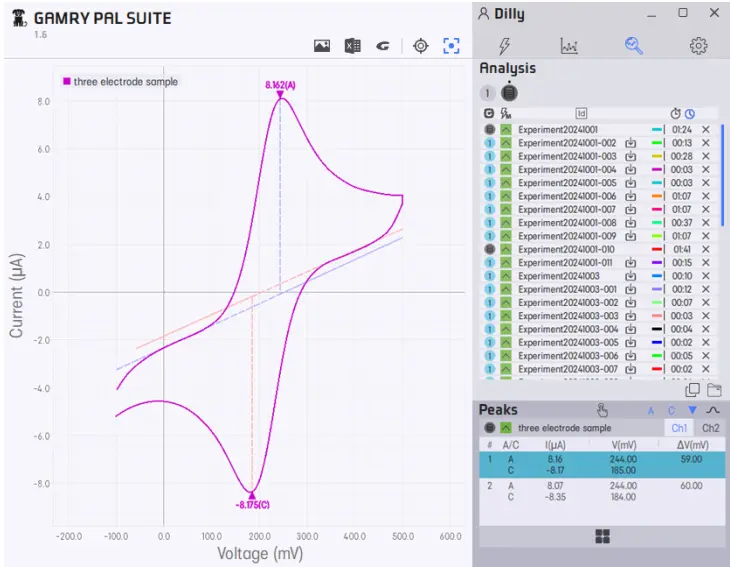Open the chart plot tab
Image resolution: width=730 pixels, height=567 pixels.
(569, 45)
